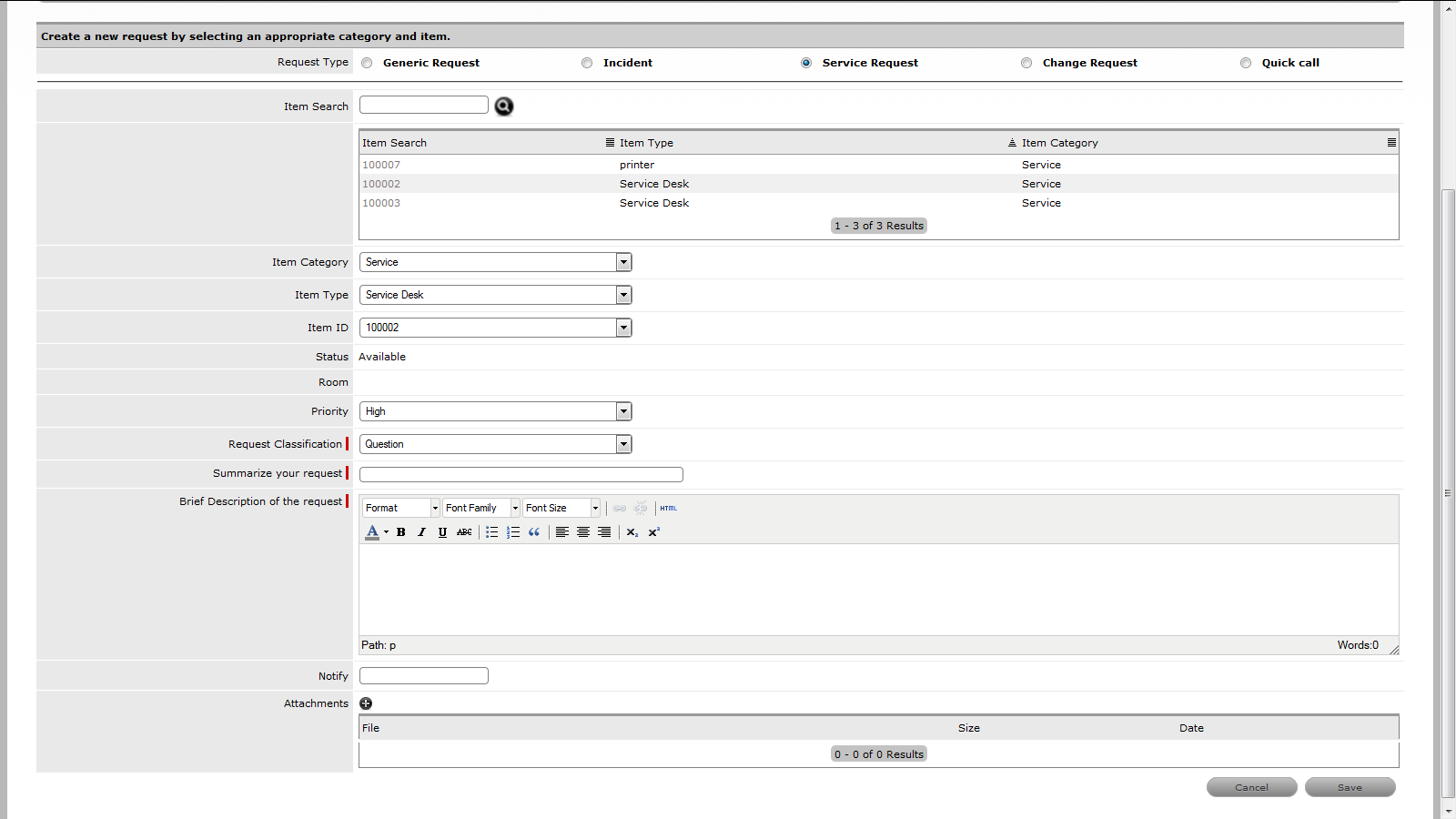1456x819 pixels.
Task: Open the HTML source editor
Action: (669, 508)
